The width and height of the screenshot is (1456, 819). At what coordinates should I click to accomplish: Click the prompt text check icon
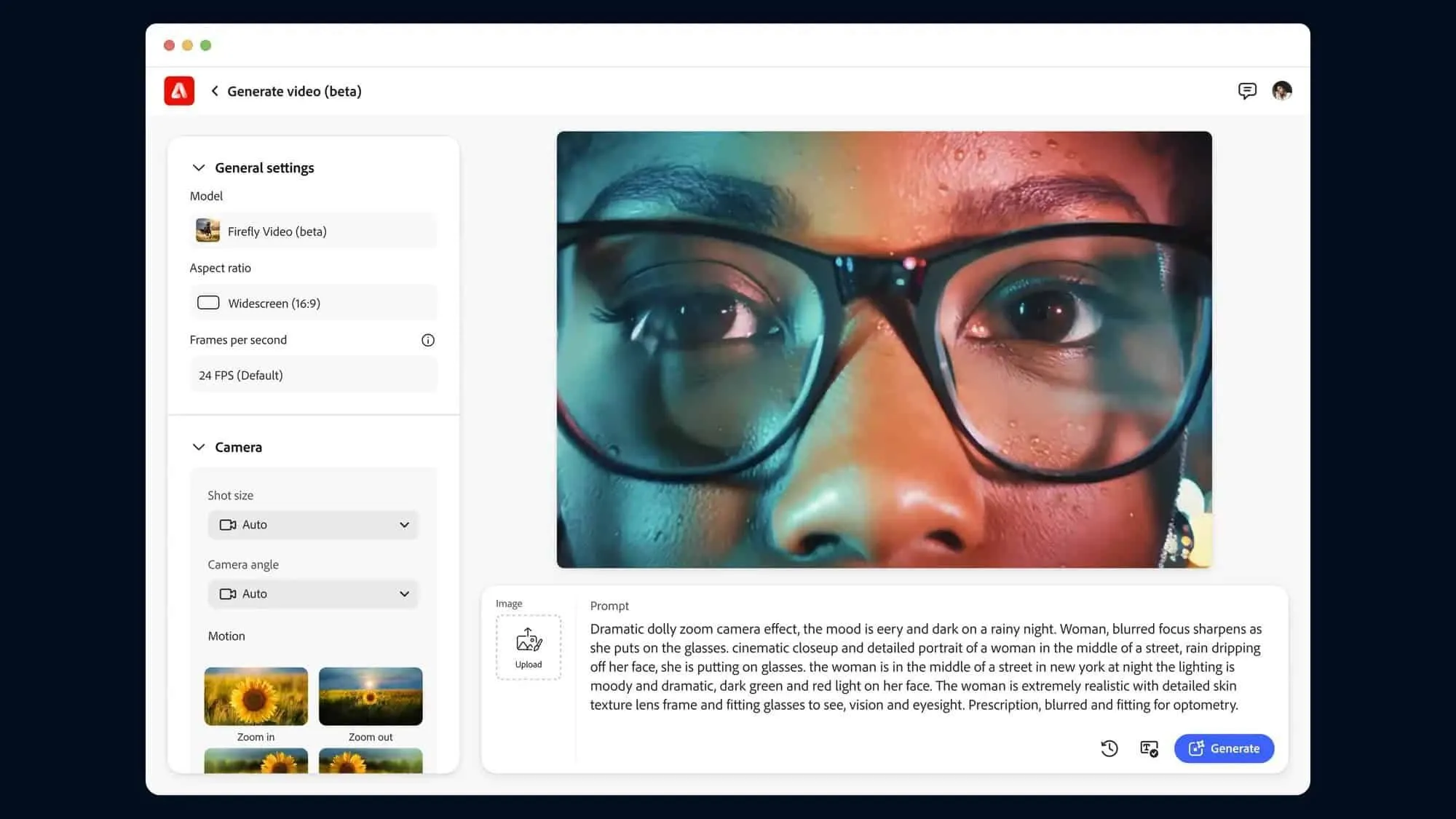(1150, 748)
